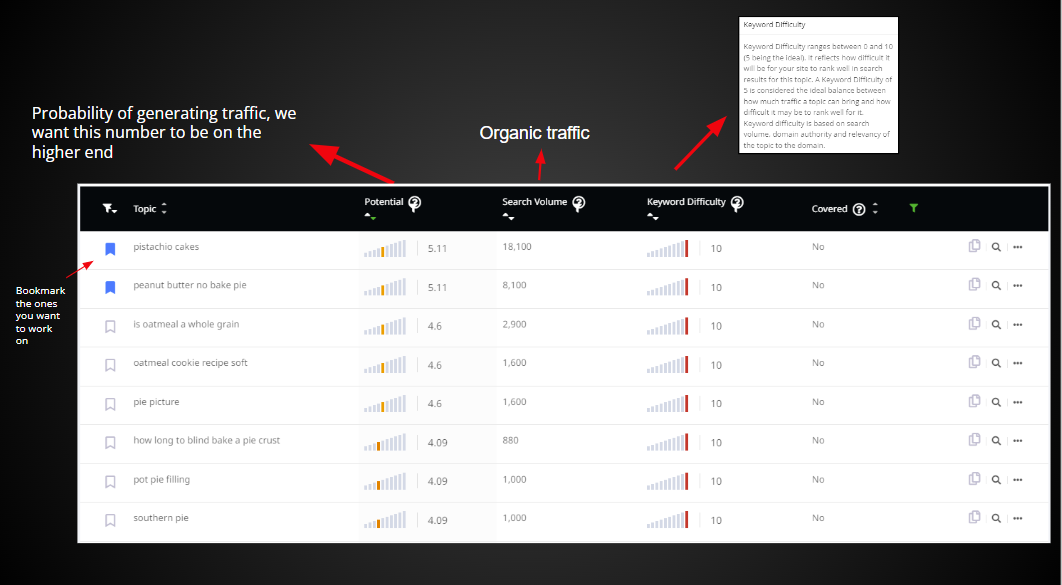Search how long to blind bake a pie crust

tap(996, 441)
